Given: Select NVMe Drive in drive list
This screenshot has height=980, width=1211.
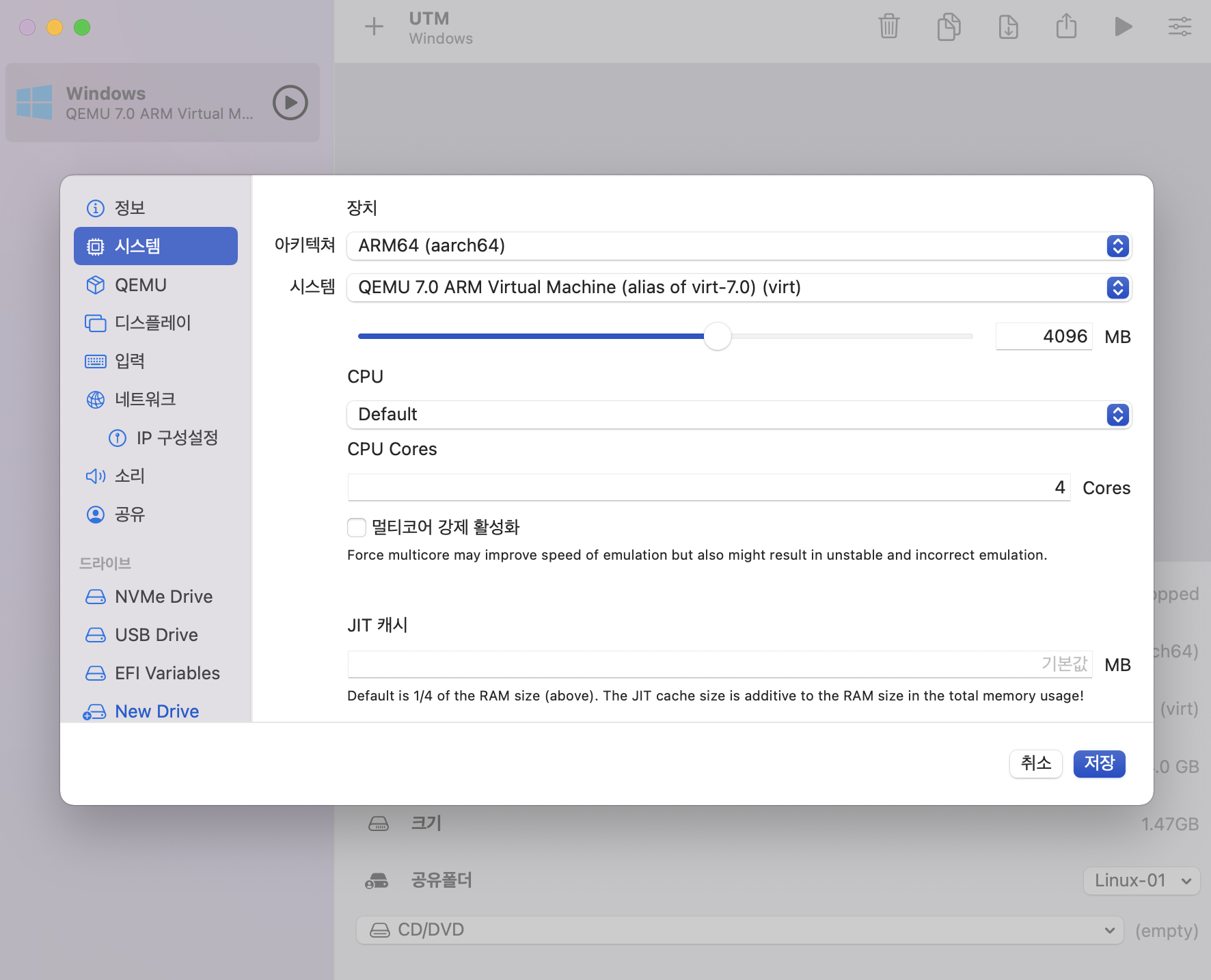Looking at the screenshot, I should tap(156, 597).
